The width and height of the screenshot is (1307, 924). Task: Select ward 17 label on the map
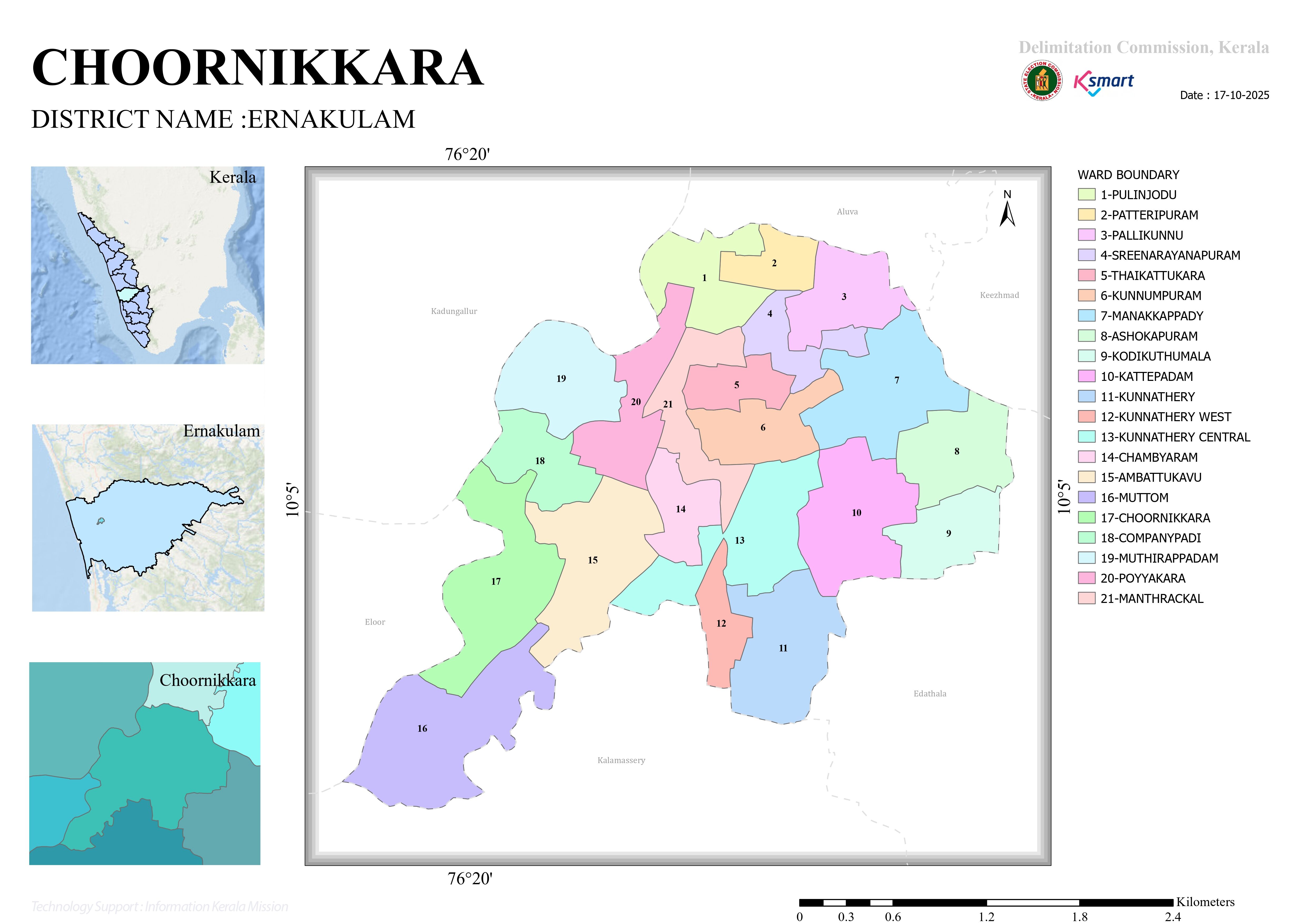tap(496, 582)
